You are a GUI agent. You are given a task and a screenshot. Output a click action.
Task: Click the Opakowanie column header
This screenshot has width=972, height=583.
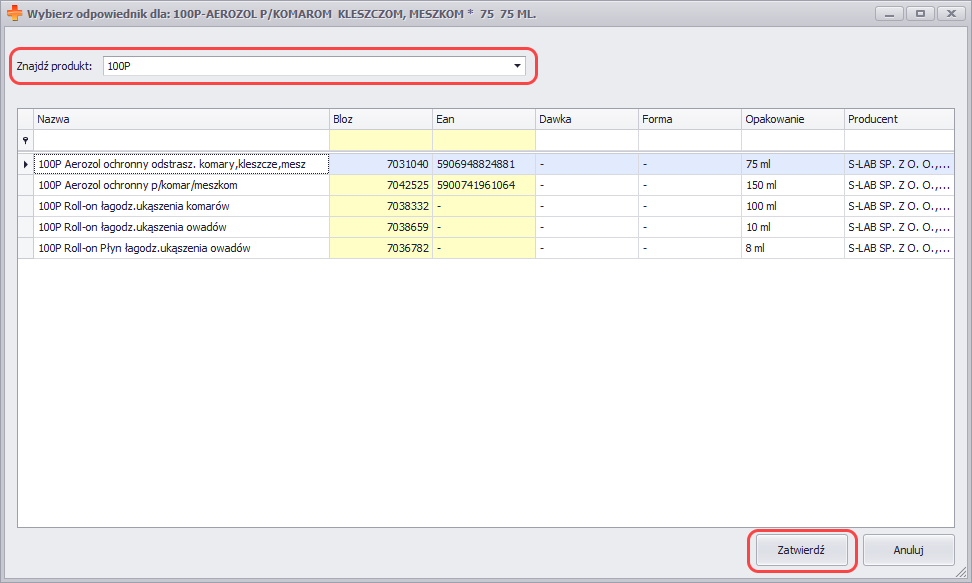click(792, 119)
